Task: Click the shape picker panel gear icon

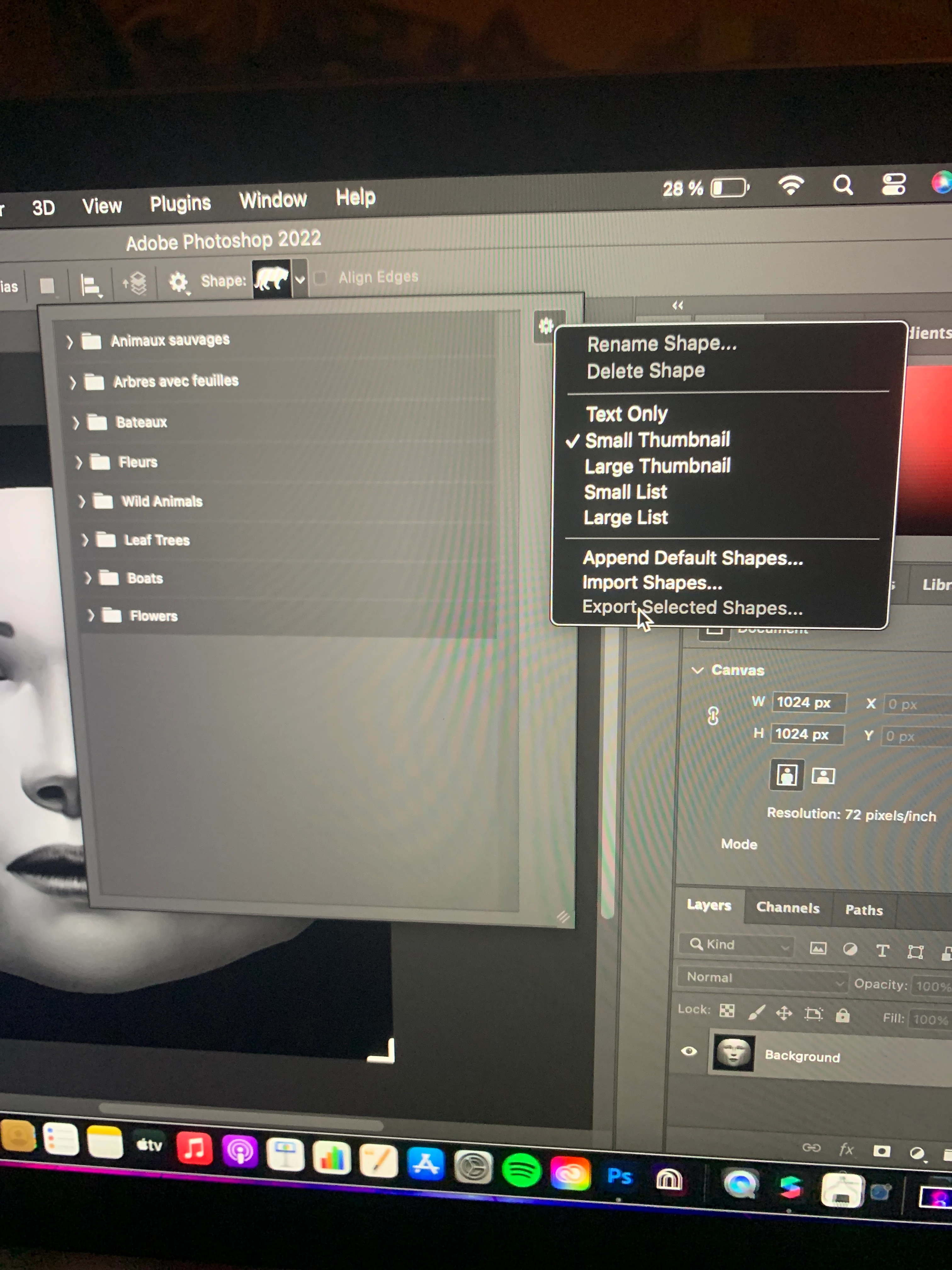Action: click(x=546, y=326)
